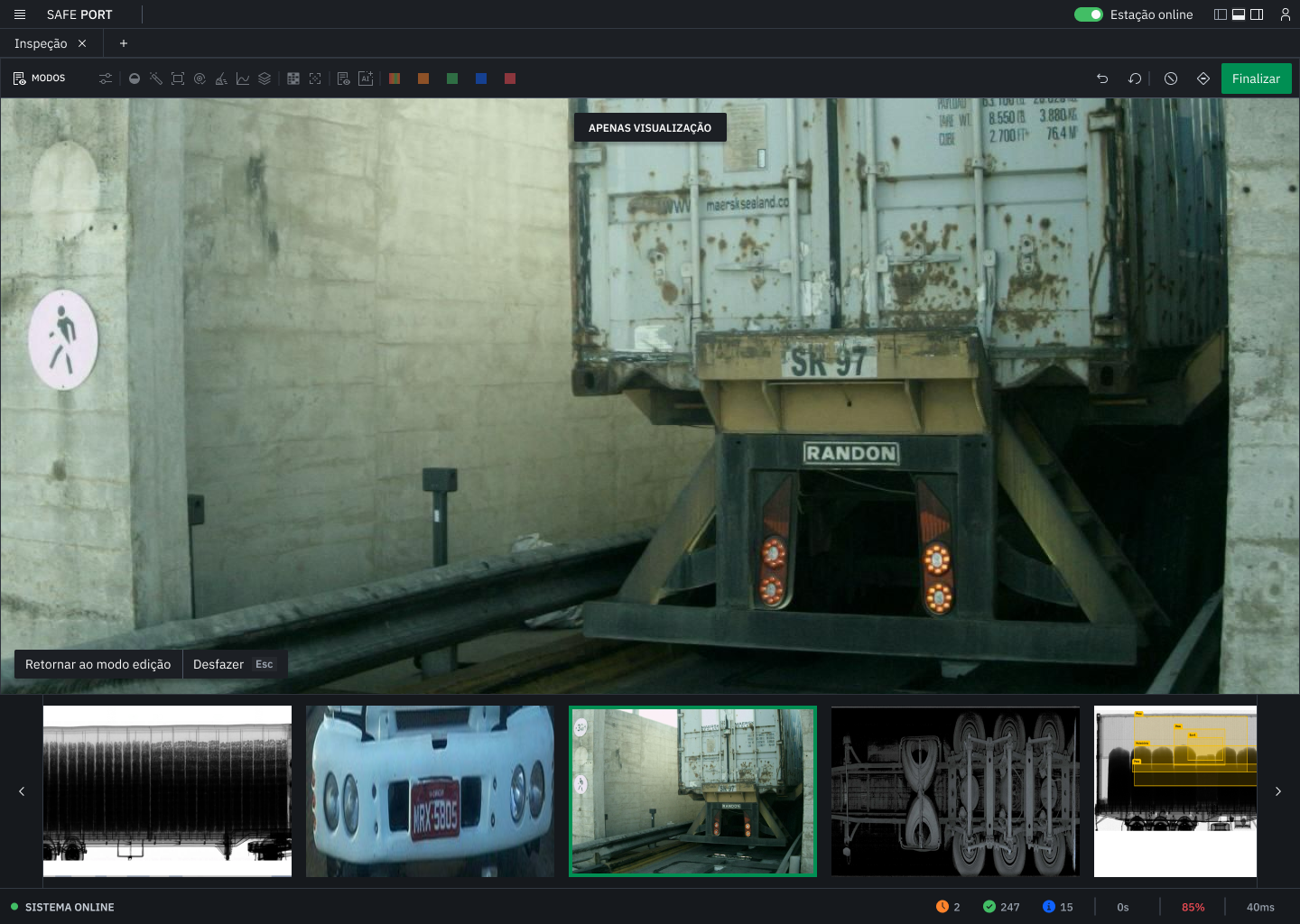
Task: Select the broom cleanup tool
Action: point(221,79)
